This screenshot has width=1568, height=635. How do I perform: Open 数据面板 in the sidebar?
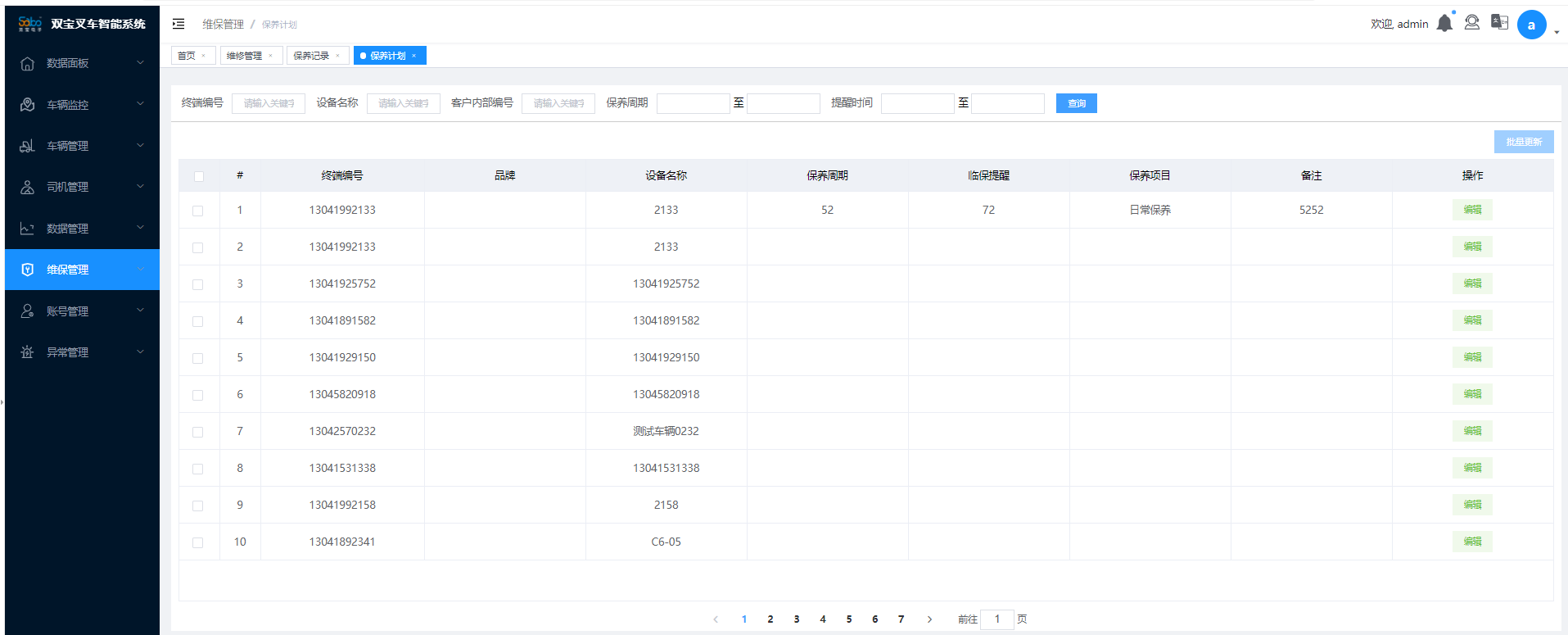click(82, 63)
